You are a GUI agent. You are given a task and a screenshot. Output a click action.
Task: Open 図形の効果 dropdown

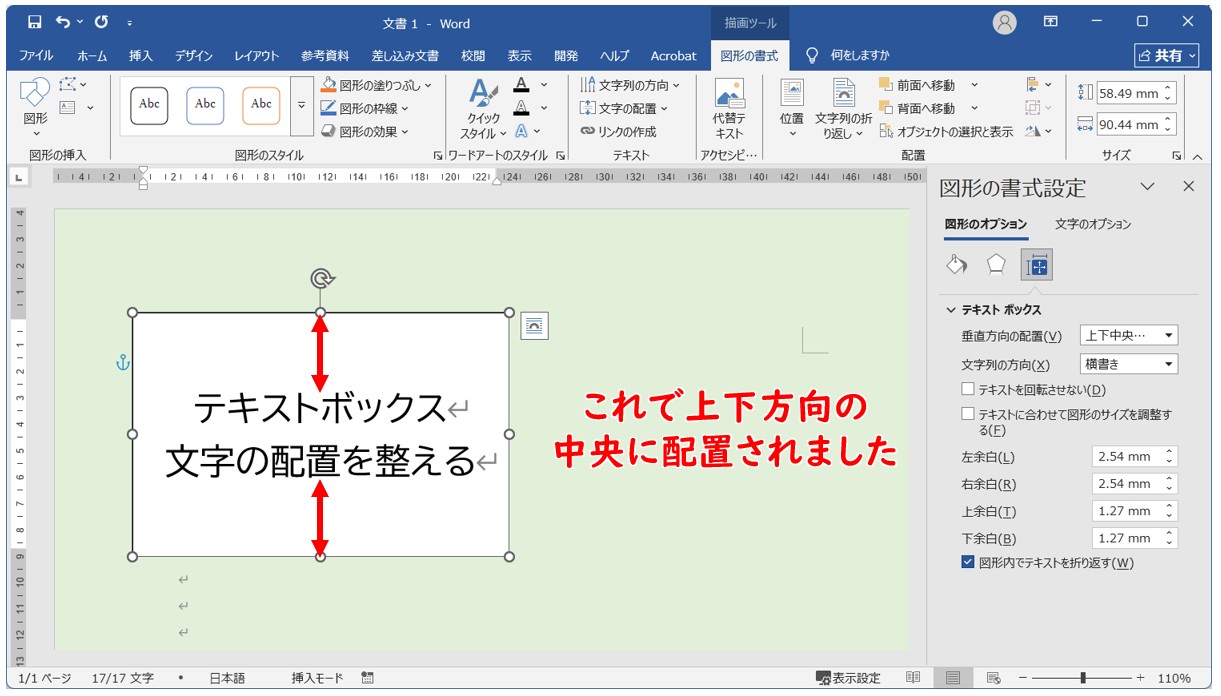[x=364, y=131]
